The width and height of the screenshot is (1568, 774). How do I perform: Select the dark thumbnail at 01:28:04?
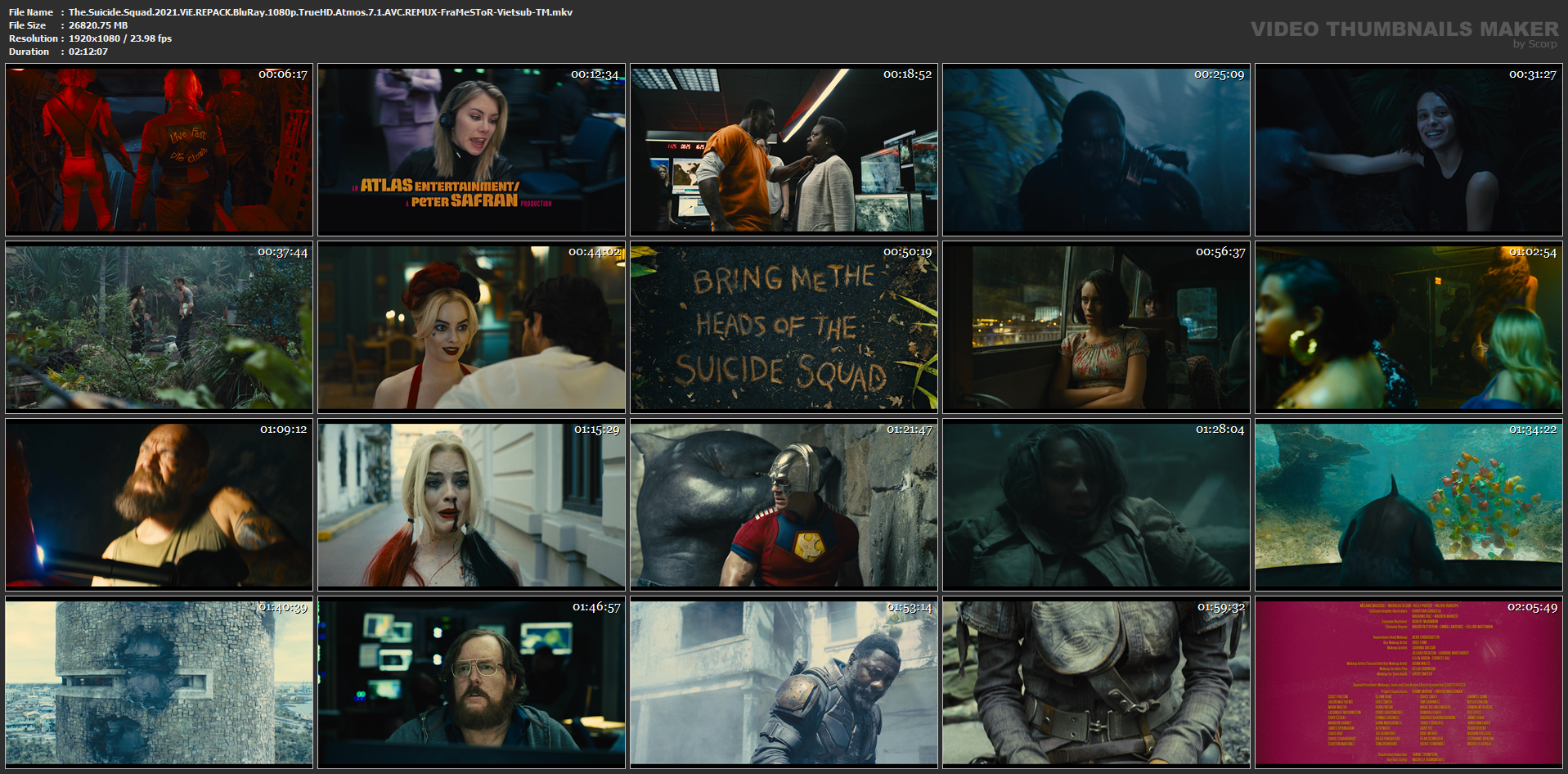coord(1096,505)
